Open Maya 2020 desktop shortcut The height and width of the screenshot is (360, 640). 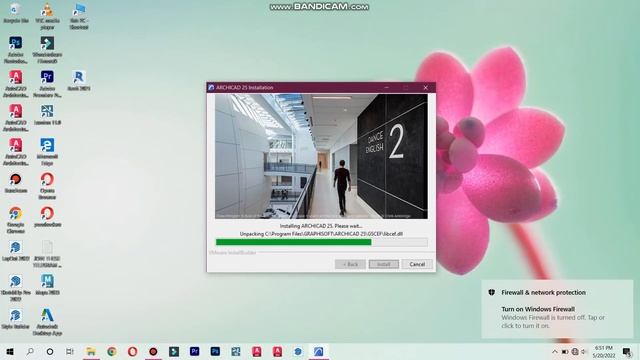[47, 284]
